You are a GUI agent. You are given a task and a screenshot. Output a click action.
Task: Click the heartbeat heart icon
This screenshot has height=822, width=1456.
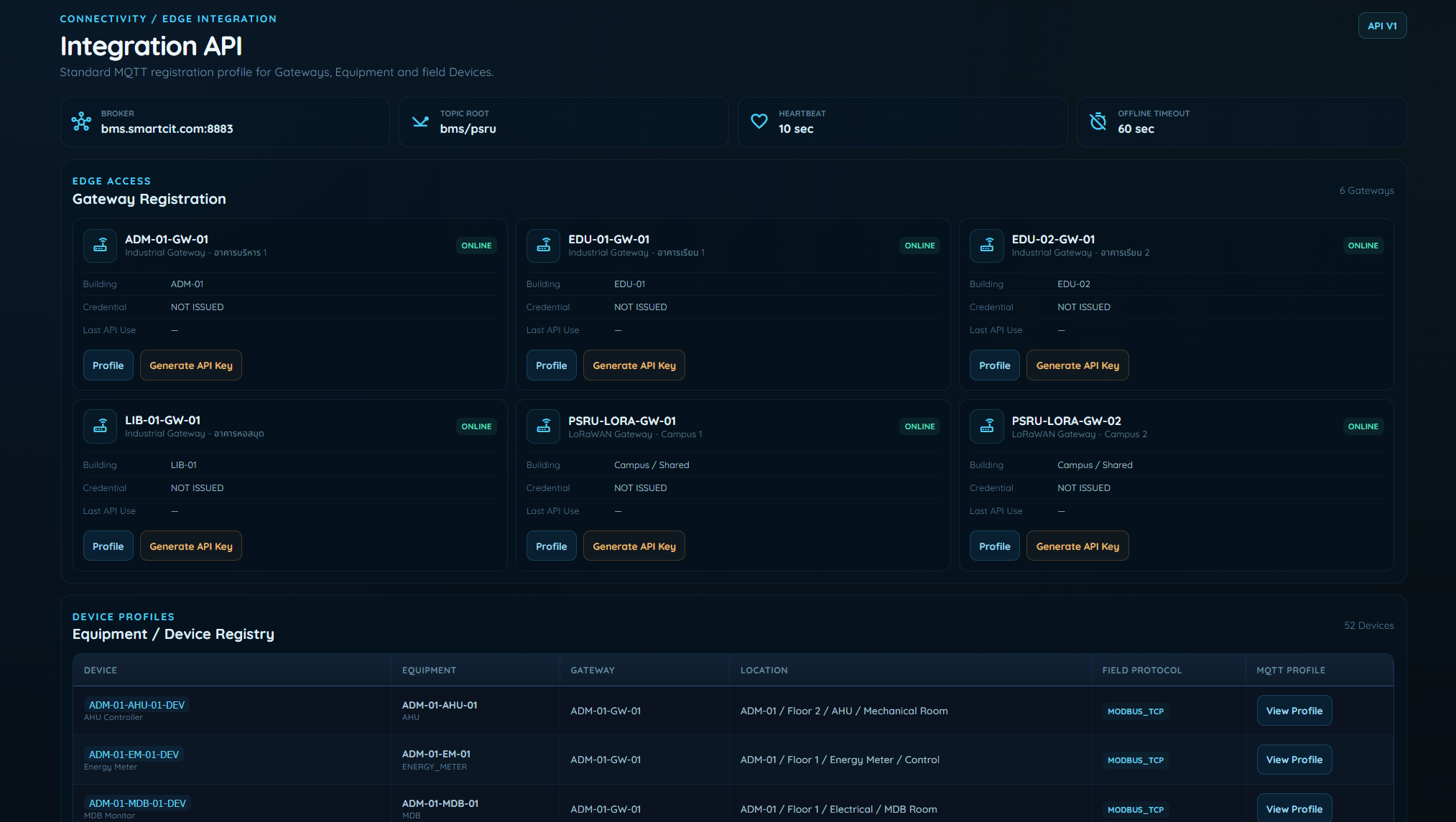(759, 121)
